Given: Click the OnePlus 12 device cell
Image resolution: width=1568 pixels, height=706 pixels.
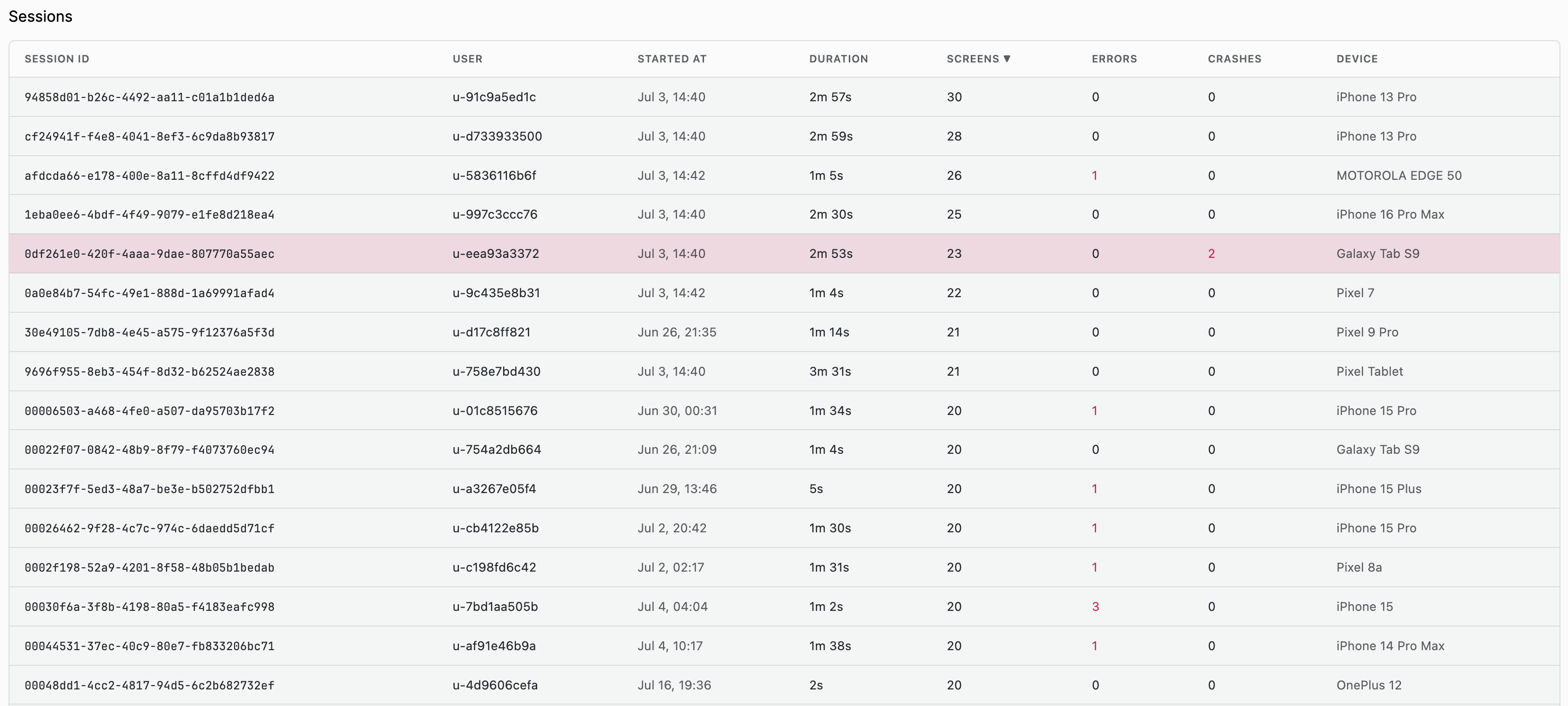Looking at the screenshot, I should (x=1368, y=685).
